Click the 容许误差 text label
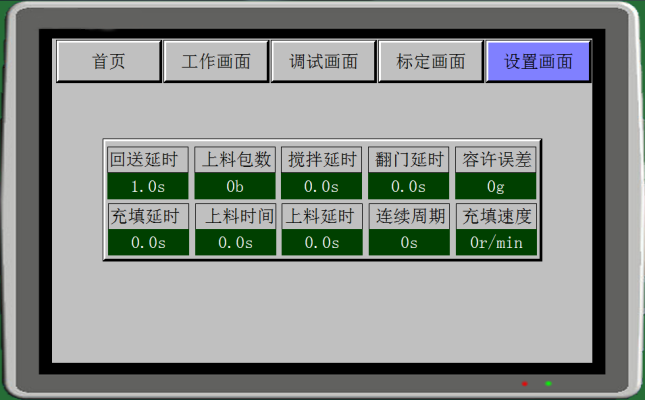This screenshot has height=400, width=645. pos(496,159)
